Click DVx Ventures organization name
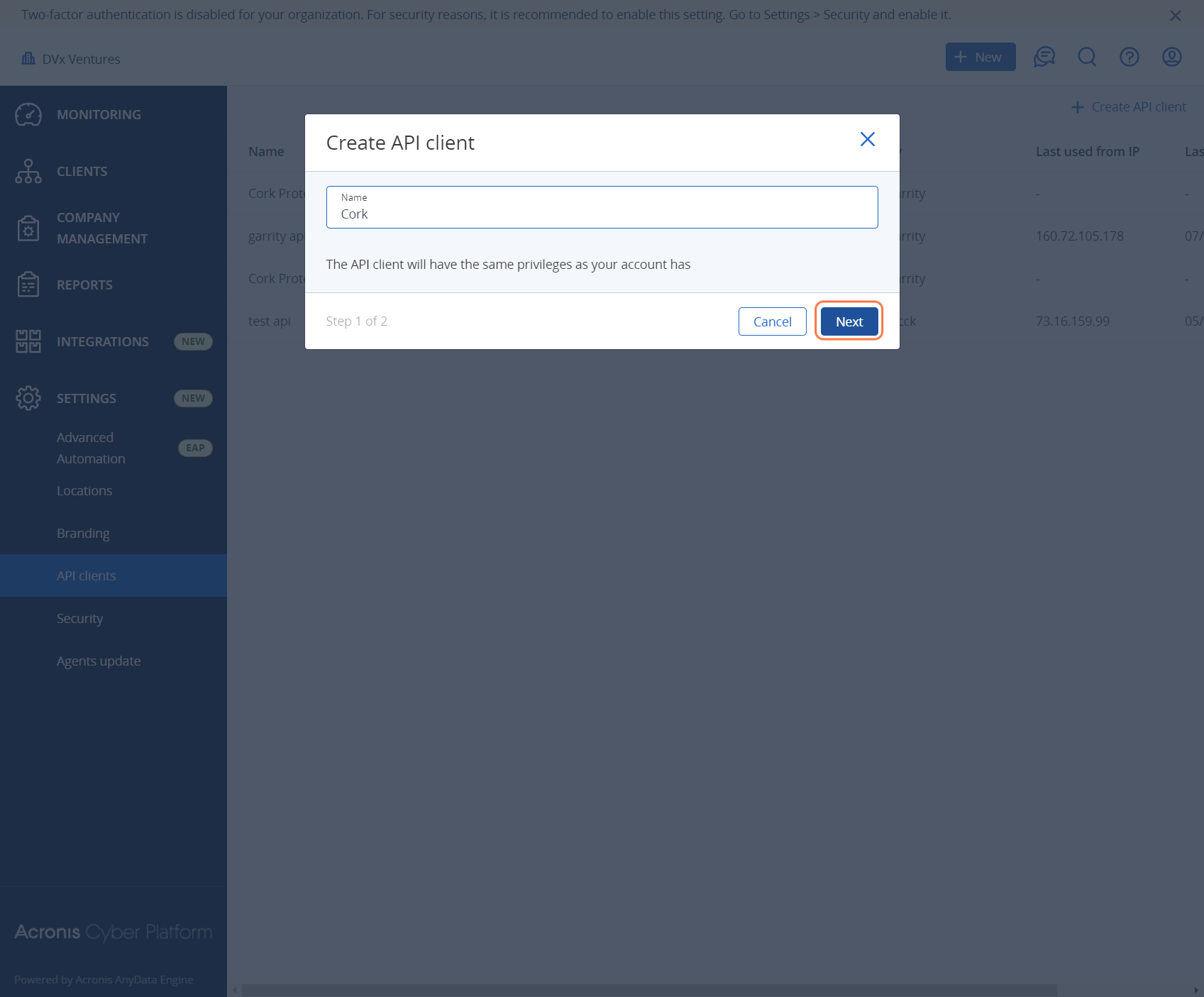Screen dimensions: 1204x997 82,59
